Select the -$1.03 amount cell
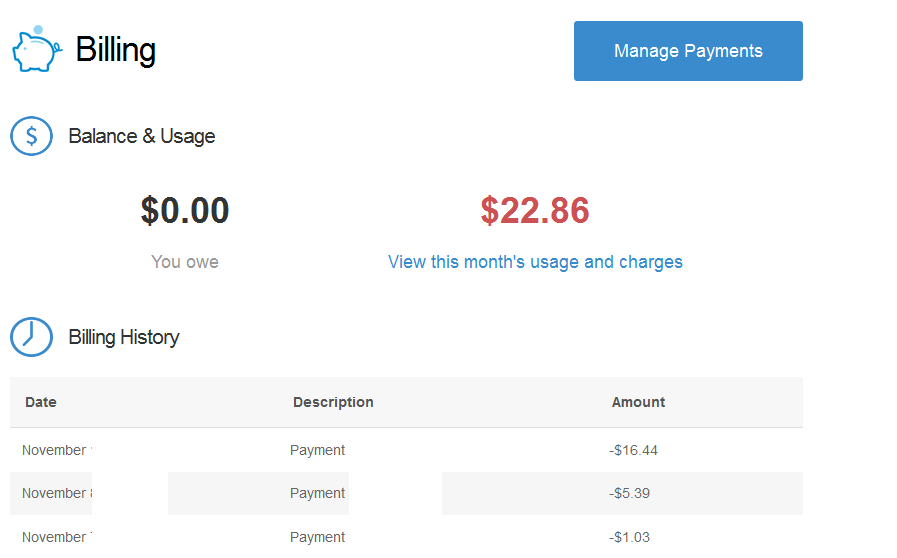 click(x=629, y=537)
